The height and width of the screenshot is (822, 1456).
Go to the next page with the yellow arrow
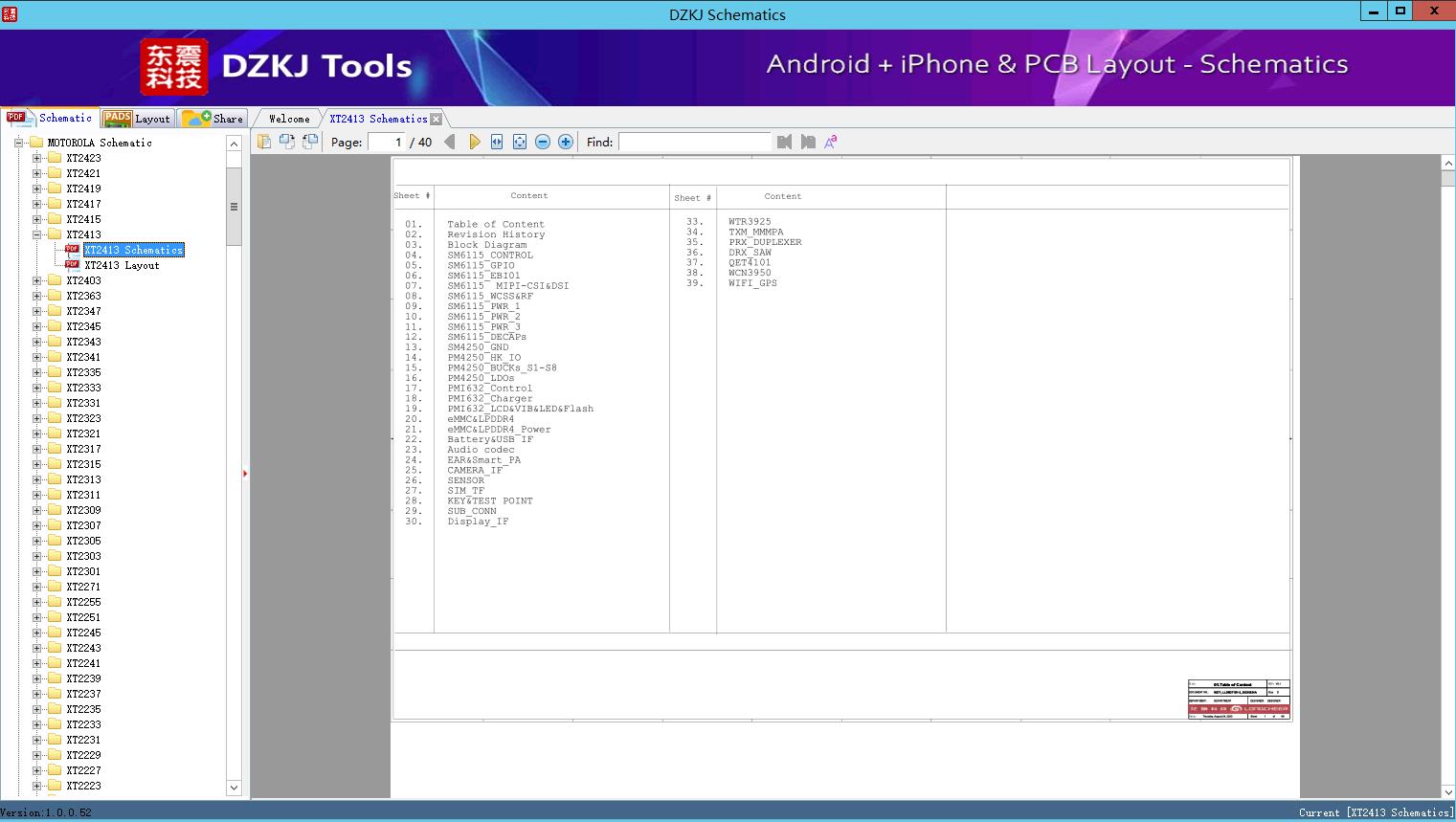pos(474,142)
